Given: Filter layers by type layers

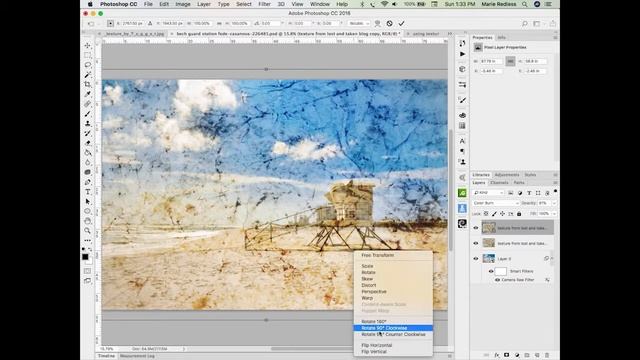Looking at the screenshot, I should tap(529, 193).
